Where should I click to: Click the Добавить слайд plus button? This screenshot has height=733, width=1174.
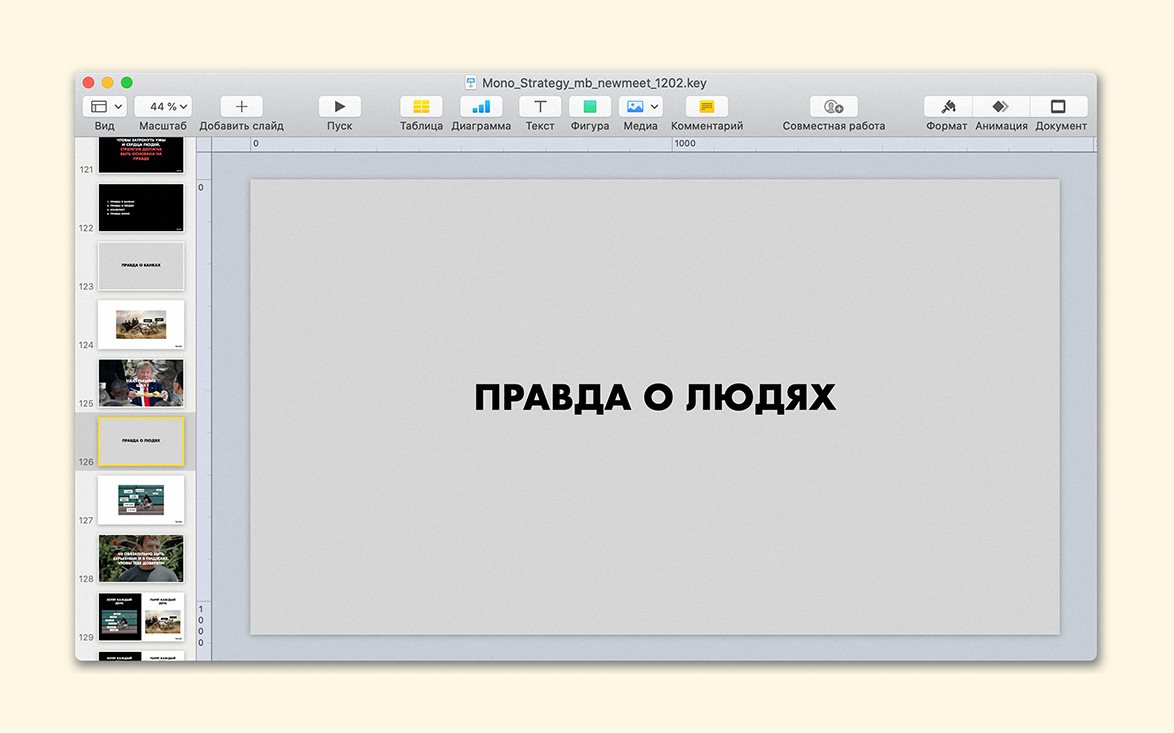pyautogui.click(x=241, y=107)
